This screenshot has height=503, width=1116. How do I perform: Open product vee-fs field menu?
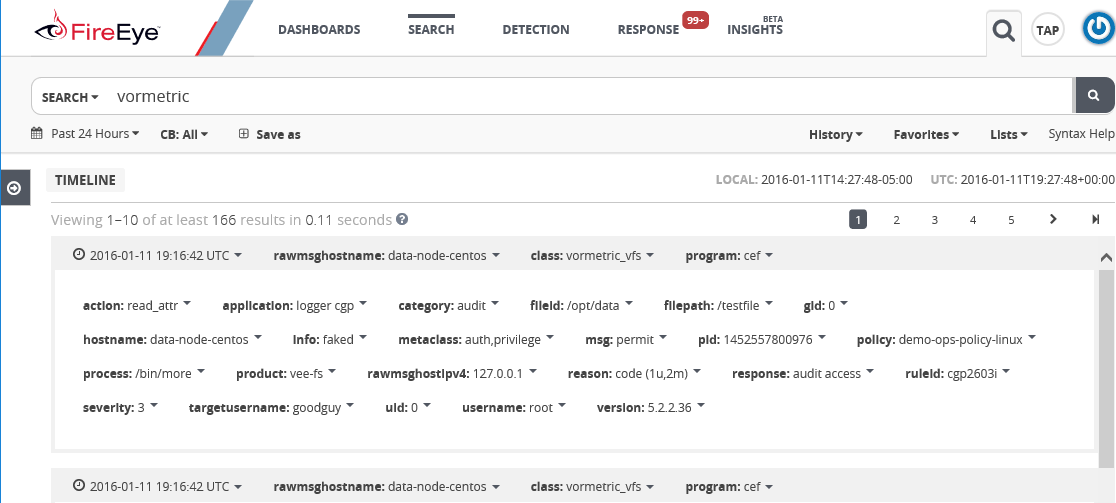(288, 373)
